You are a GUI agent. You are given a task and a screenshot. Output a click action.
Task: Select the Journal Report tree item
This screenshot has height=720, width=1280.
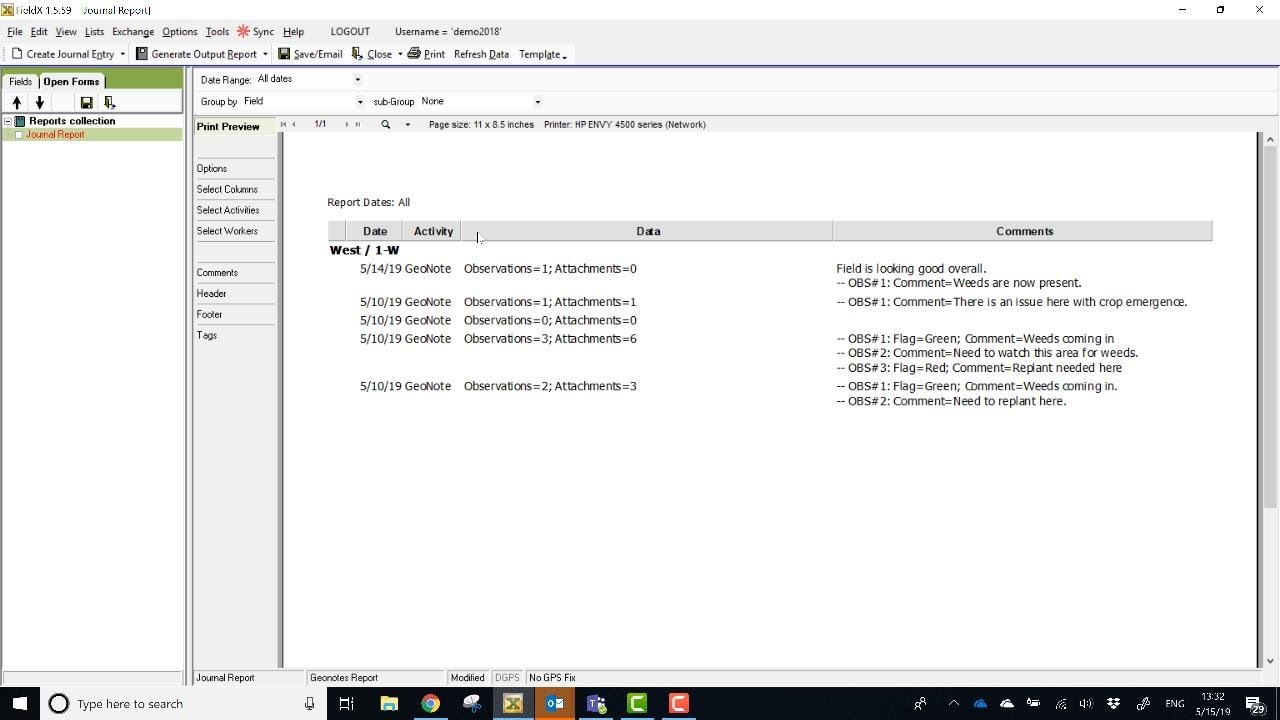55,135
